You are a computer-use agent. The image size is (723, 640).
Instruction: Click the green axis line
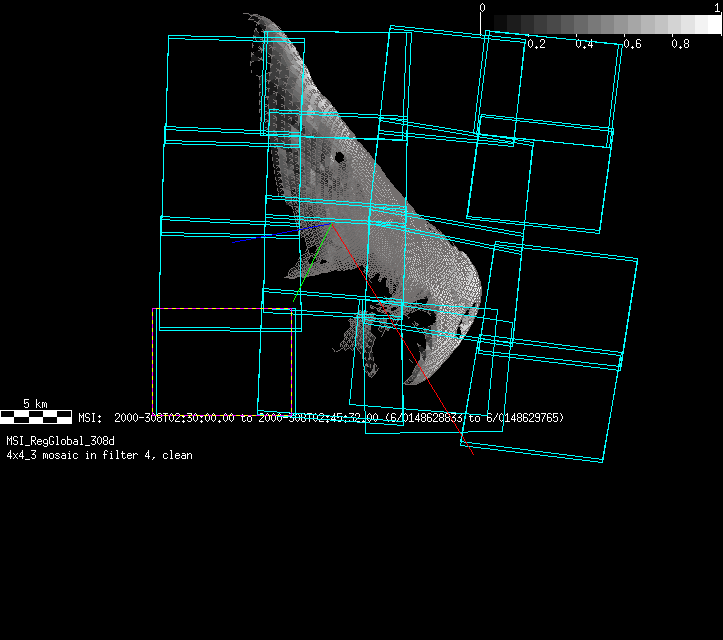312,262
